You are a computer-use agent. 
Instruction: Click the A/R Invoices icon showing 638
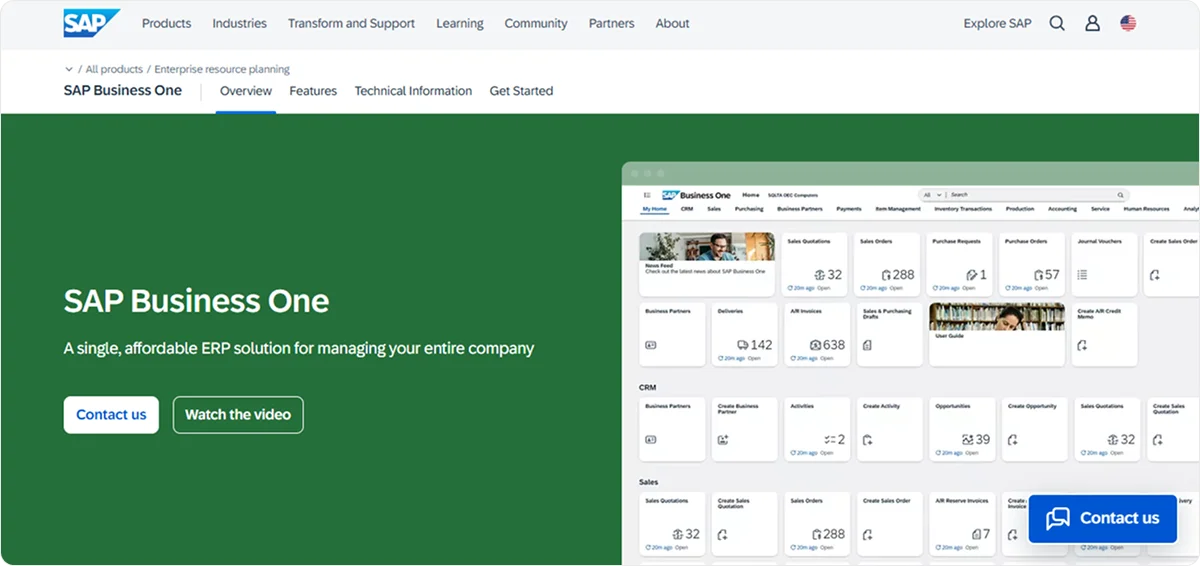pyautogui.click(x=815, y=345)
